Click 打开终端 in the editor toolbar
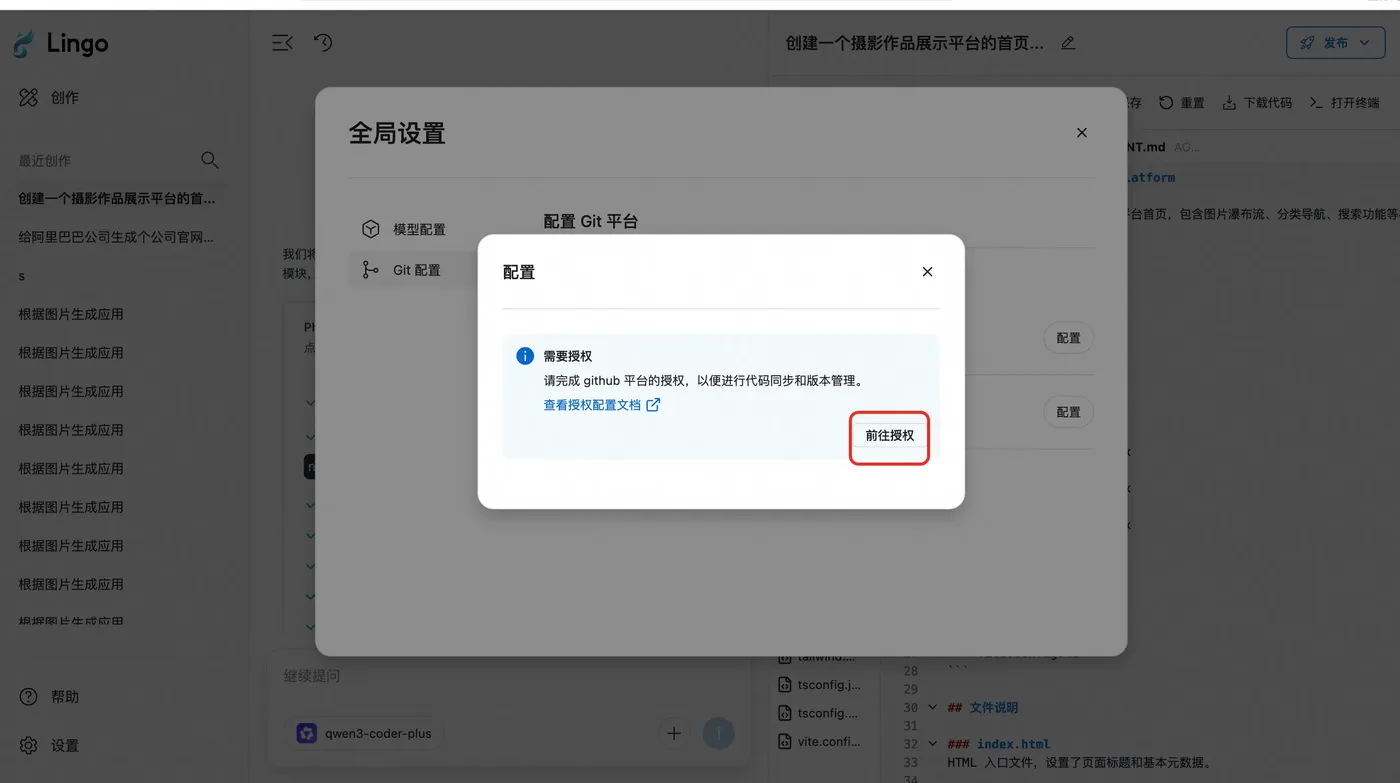The width and height of the screenshot is (1400, 783). 1345,103
